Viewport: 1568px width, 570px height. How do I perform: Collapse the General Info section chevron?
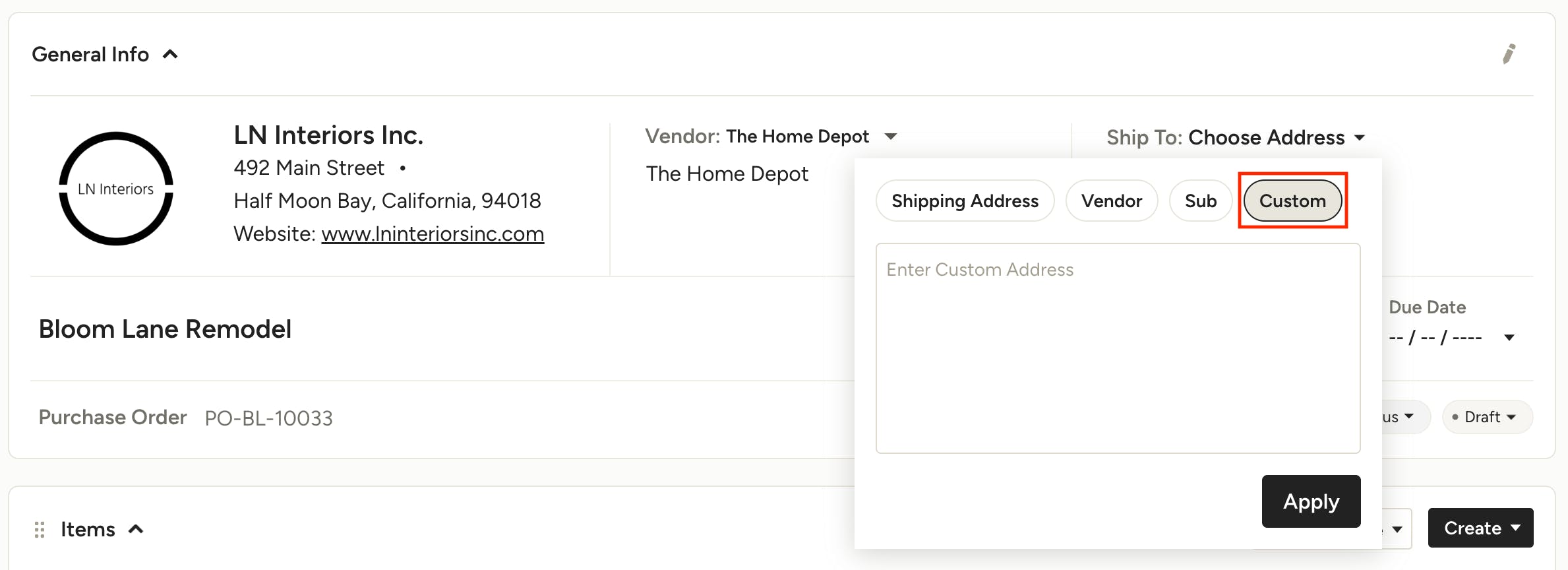(170, 54)
